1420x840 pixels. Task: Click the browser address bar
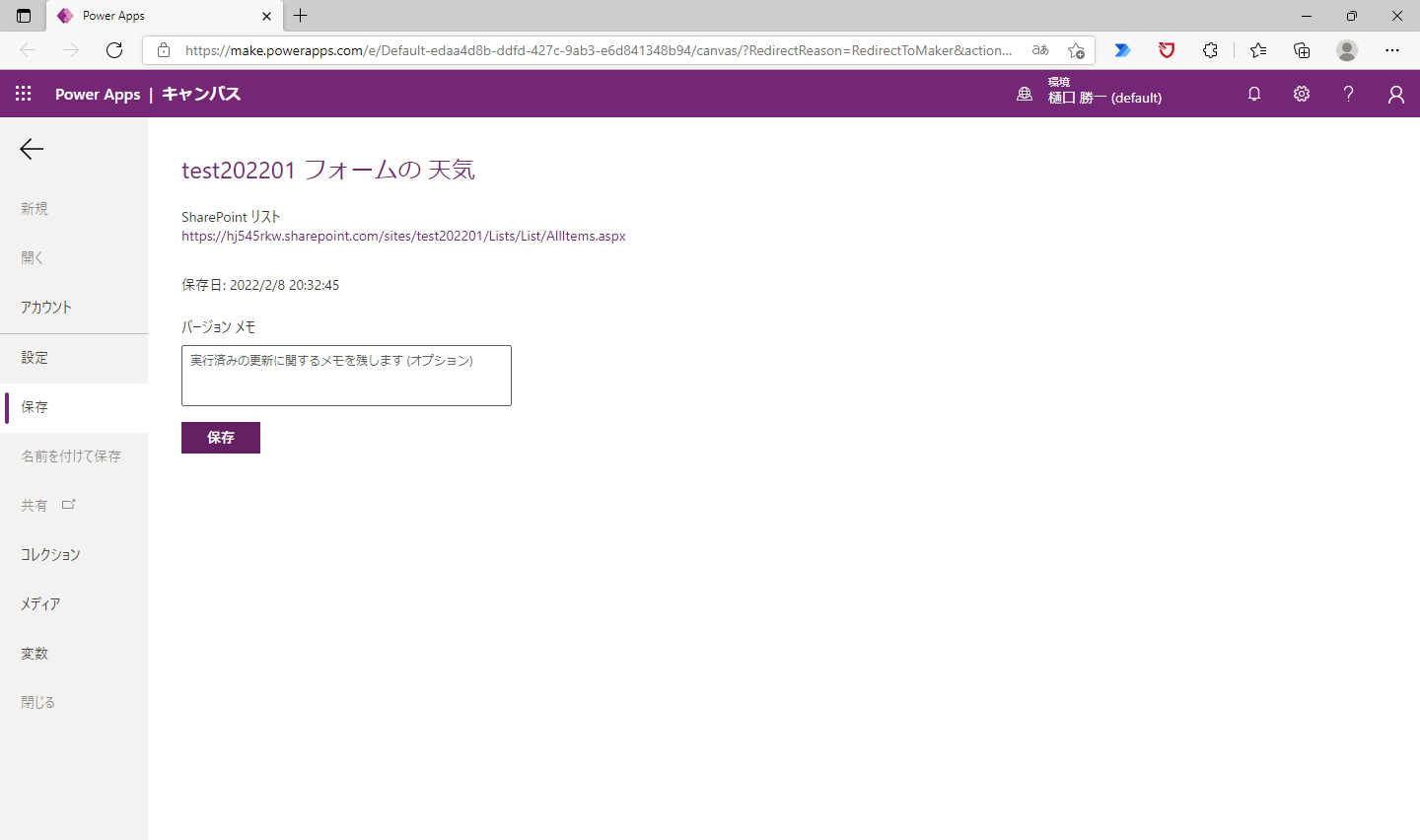coord(598,50)
